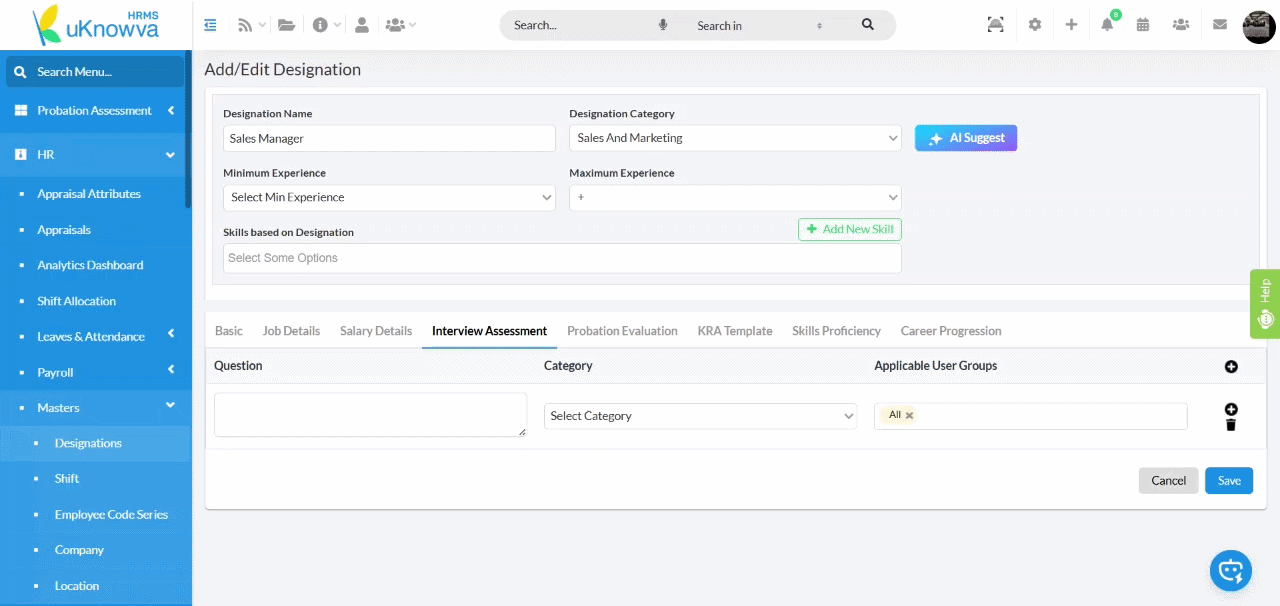Switch to the Job Details tab
The height and width of the screenshot is (606, 1280).
tap(291, 331)
